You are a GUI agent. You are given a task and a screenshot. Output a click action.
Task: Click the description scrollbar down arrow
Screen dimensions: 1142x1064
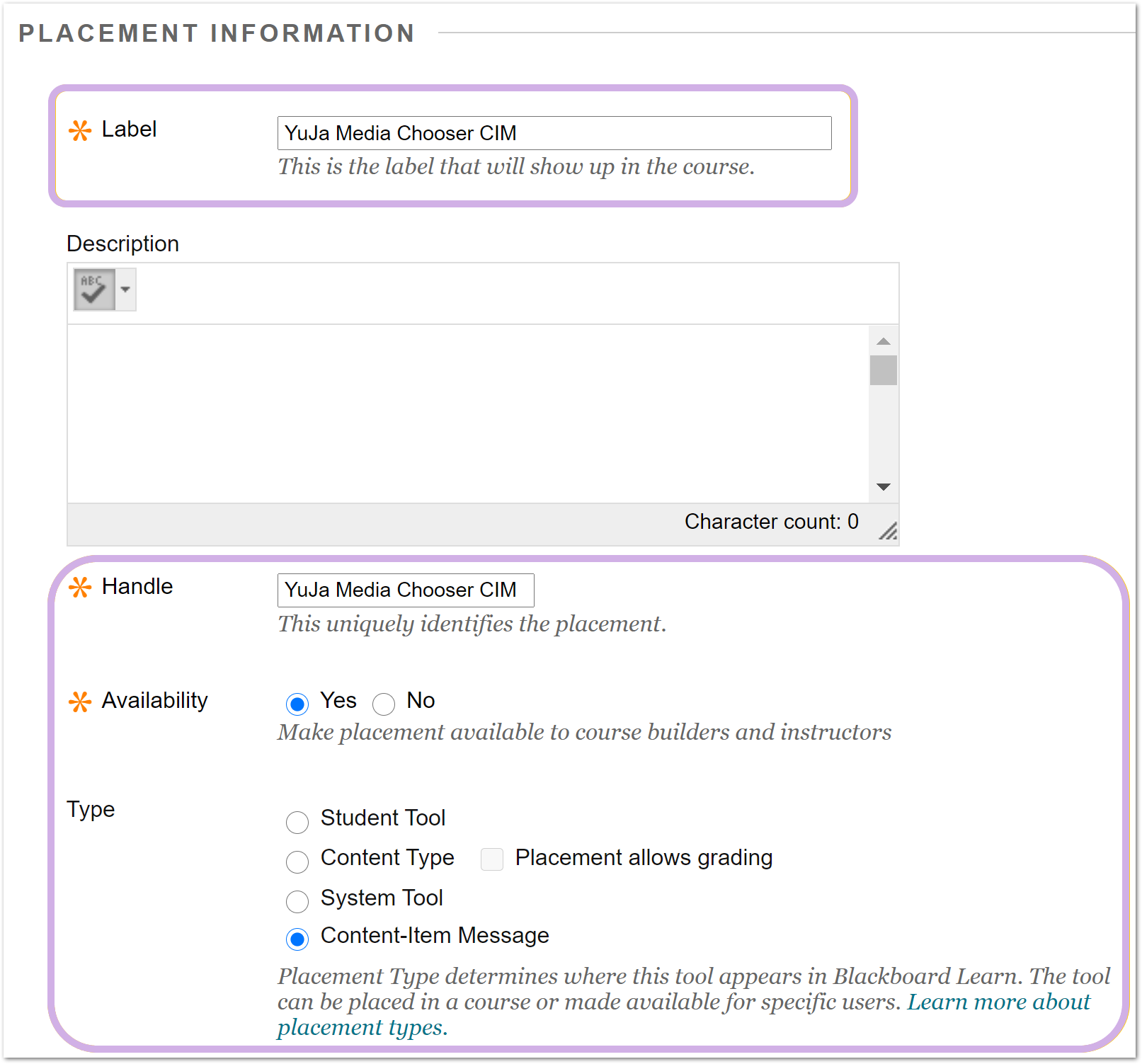click(884, 487)
